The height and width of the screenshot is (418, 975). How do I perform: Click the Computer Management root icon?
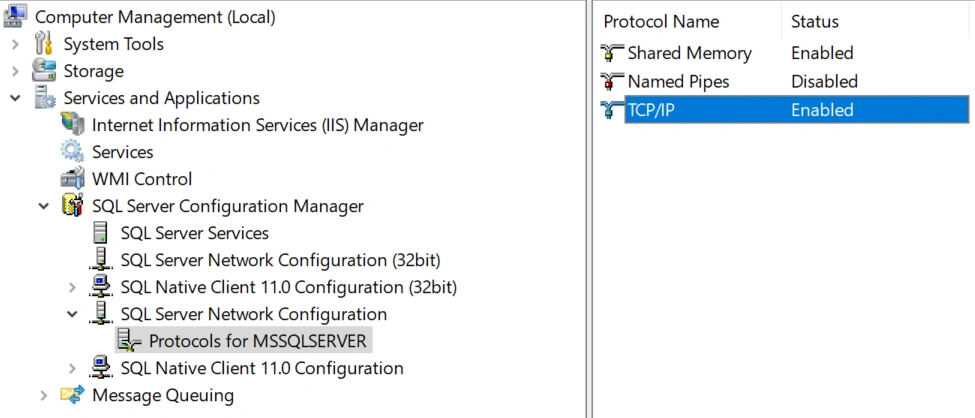pyautogui.click(x=15, y=16)
